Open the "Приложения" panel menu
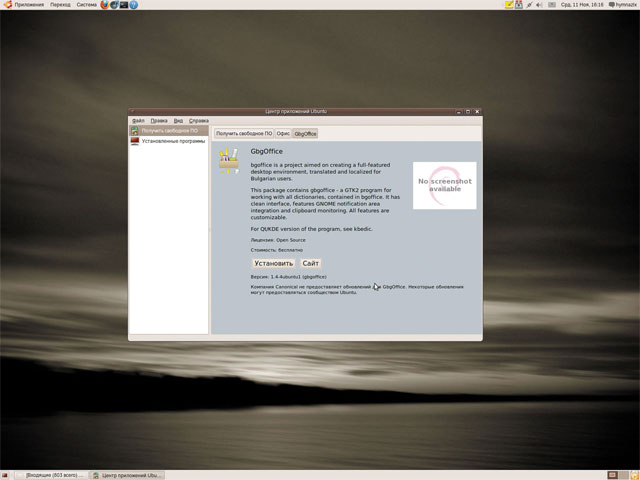The height and width of the screenshot is (480, 640). pyautogui.click(x=29, y=5)
